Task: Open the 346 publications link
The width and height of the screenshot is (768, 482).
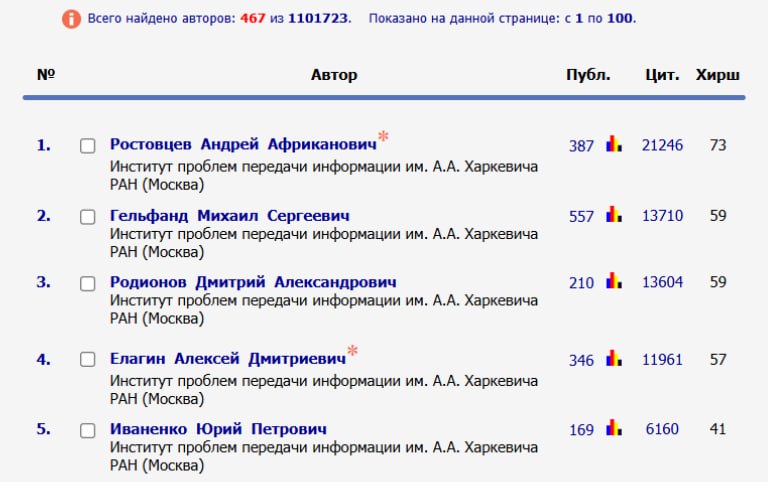Action: pyautogui.click(x=581, y=361)
